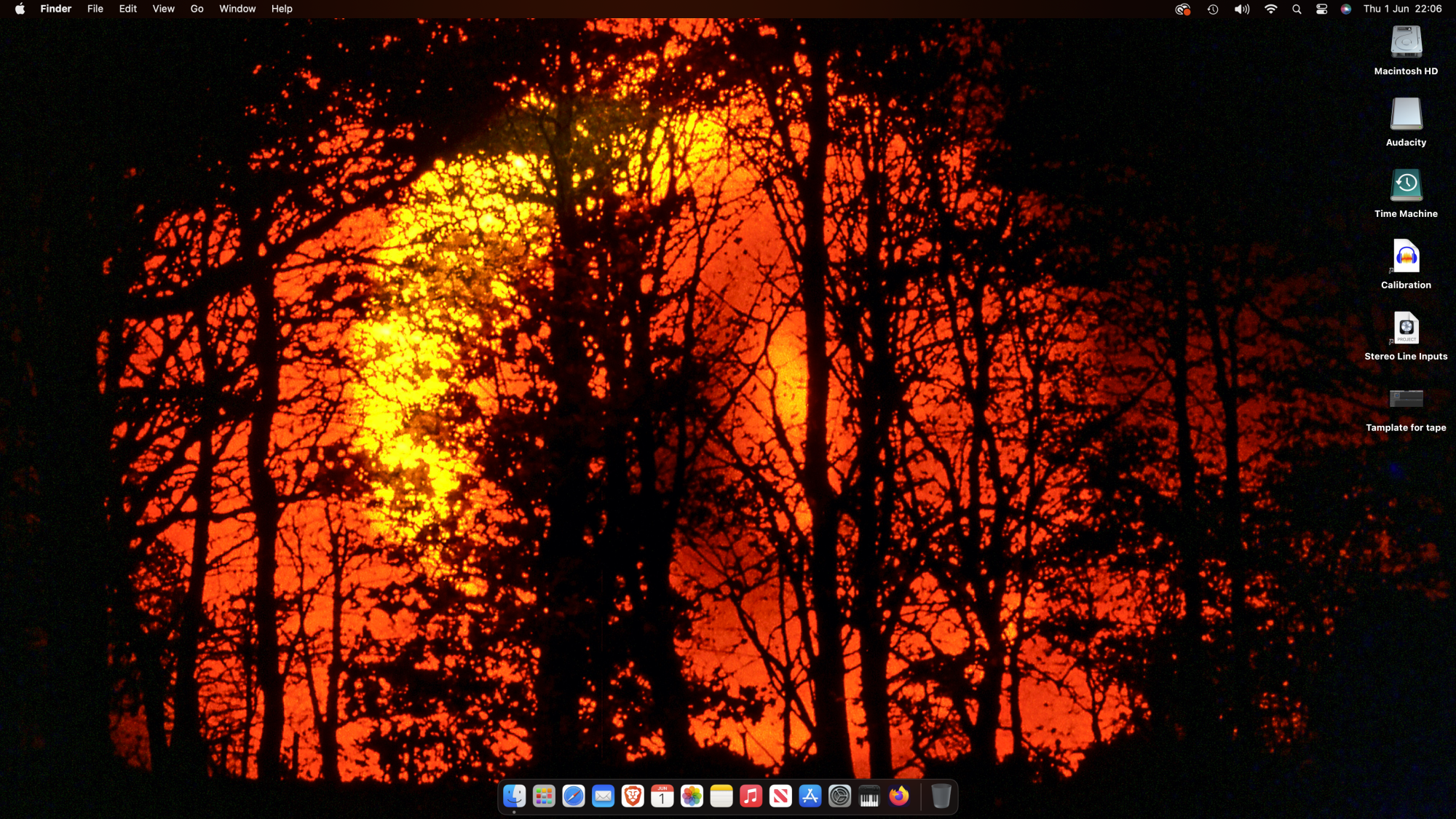Screen dimensions: 1456x819
Task: Launch the Music app from Dock
Action: pyautogui.click(x=751, y=796)
